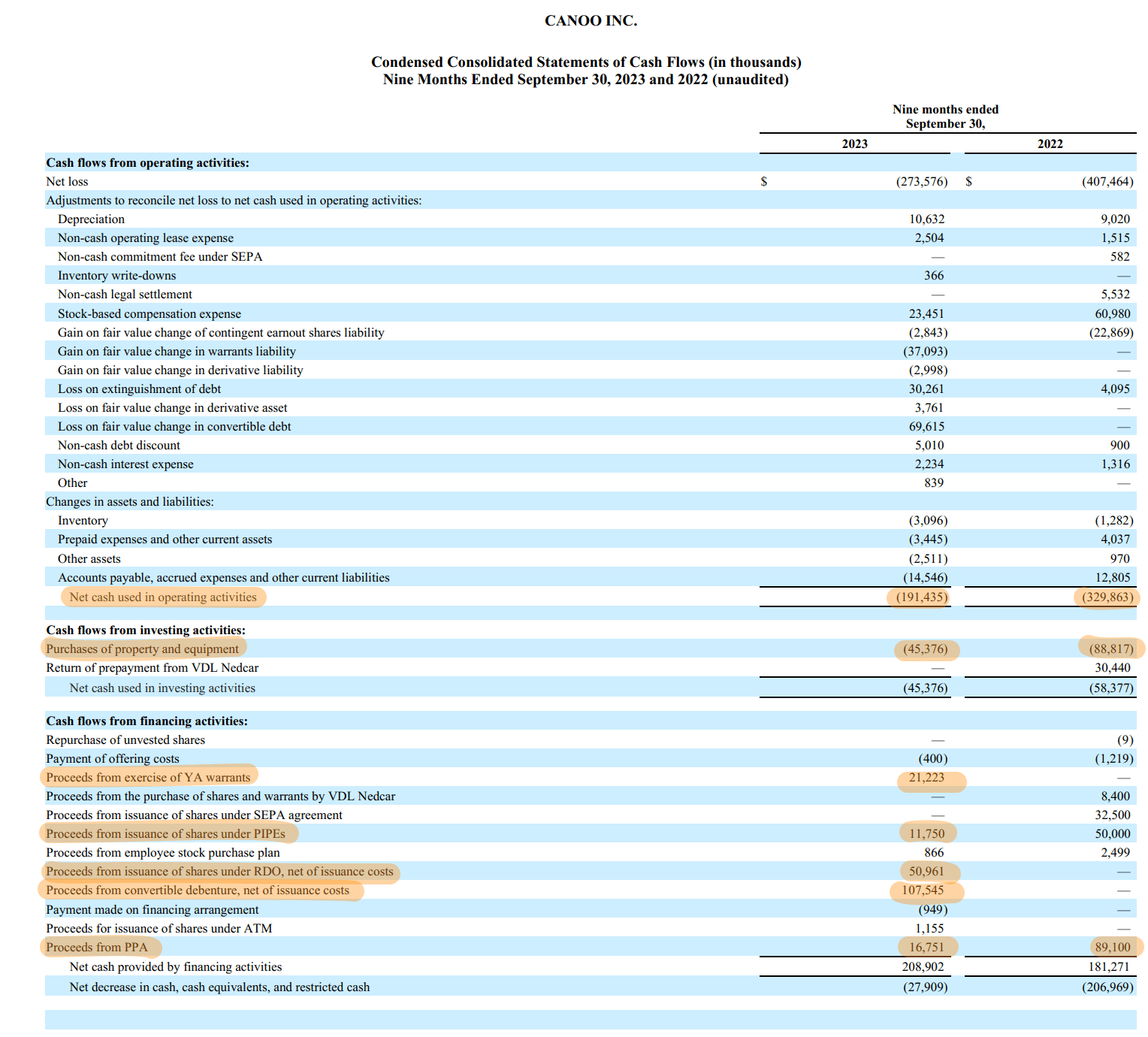Select highlighted Proceeds from issuance under RDO label
The width and height of the screenshot is (1148, 1037).
tap(219, 872)
